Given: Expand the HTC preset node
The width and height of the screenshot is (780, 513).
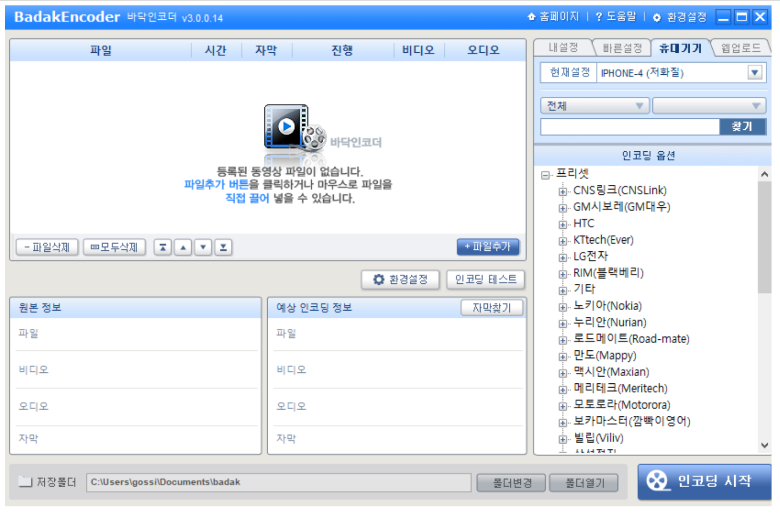Looking at the screenshot, I should 563,224.
